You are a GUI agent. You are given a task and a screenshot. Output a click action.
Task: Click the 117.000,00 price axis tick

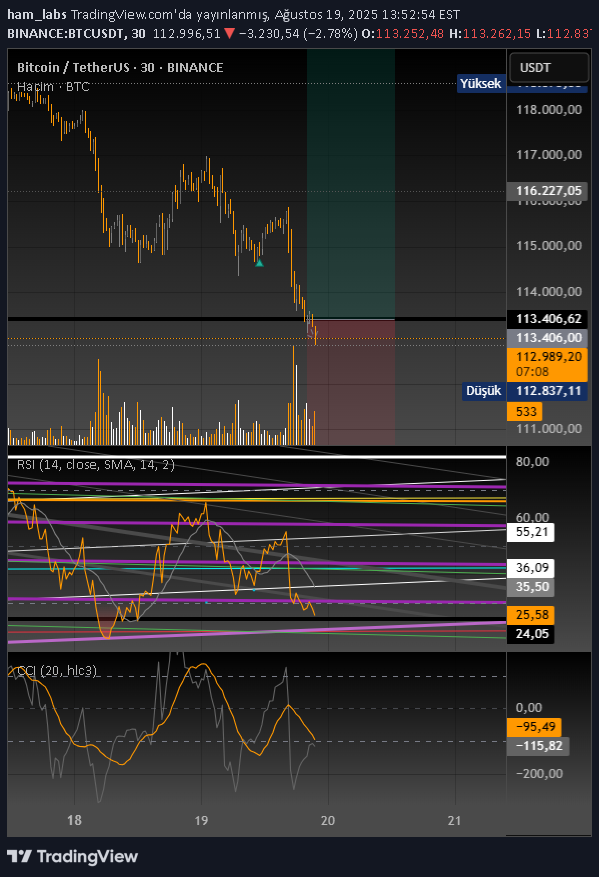[x=549, y=155]
